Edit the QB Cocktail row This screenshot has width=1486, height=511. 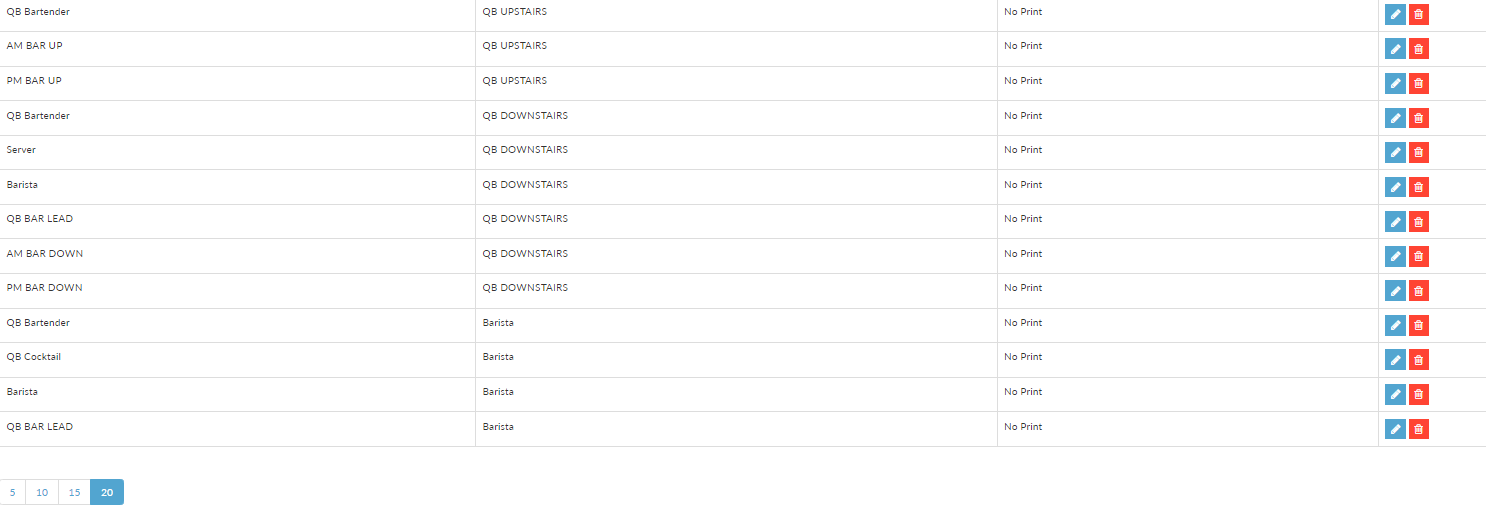coord(1395,359)
